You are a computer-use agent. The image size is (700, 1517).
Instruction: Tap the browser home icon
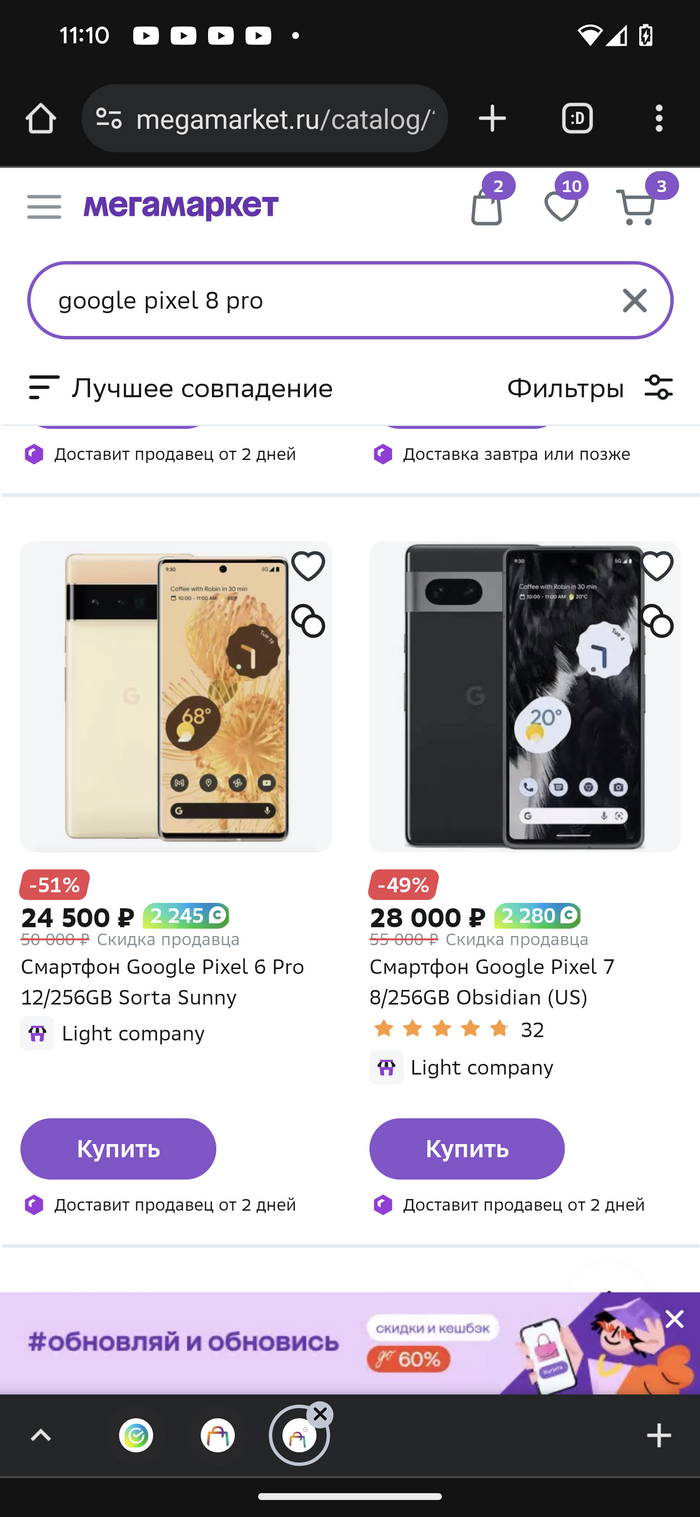pos(41,119)
